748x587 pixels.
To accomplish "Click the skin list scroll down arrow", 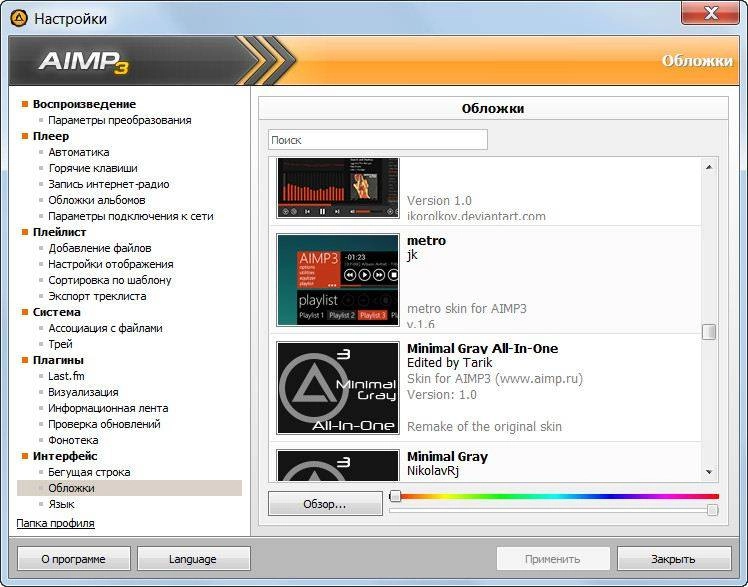I will point(709,472).
